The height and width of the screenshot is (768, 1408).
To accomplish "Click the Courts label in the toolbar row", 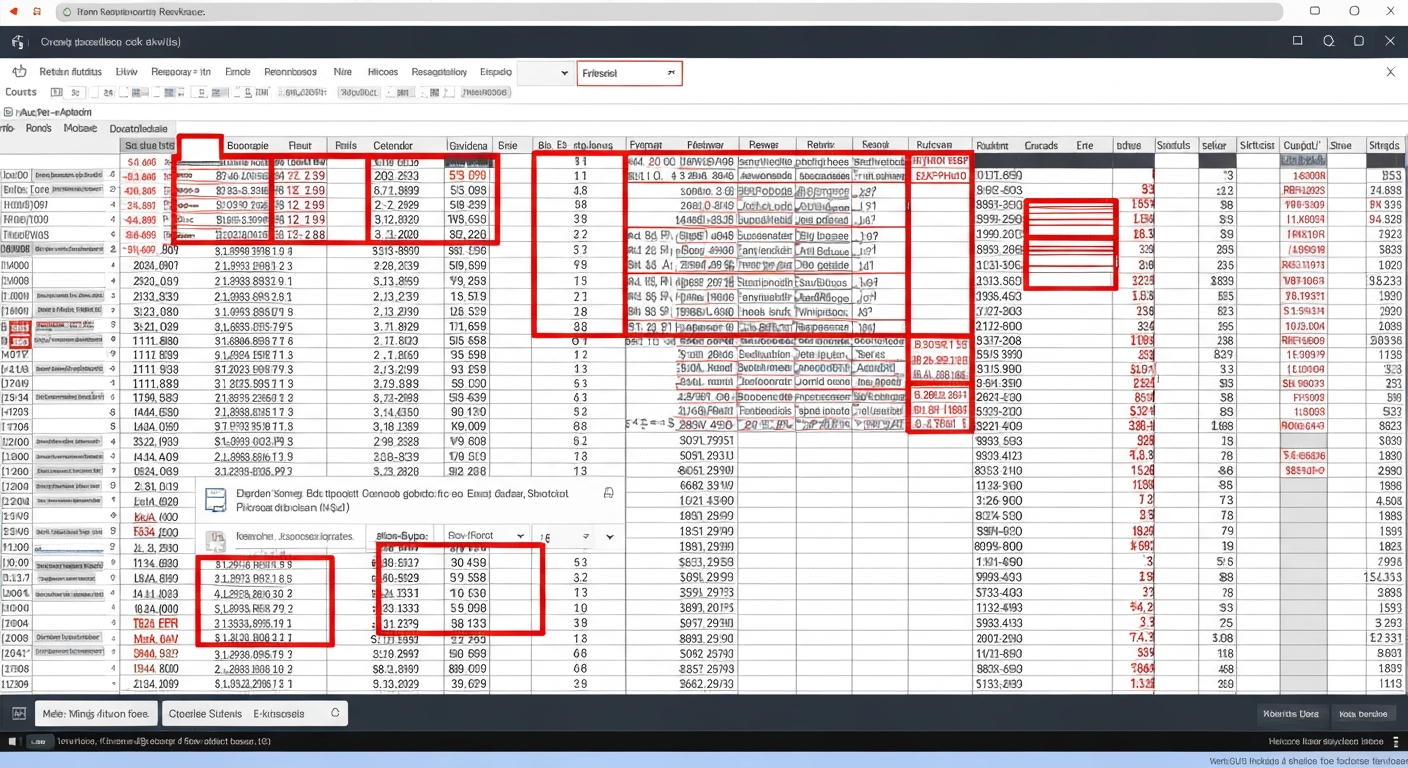I will click(x=21, y=92).
